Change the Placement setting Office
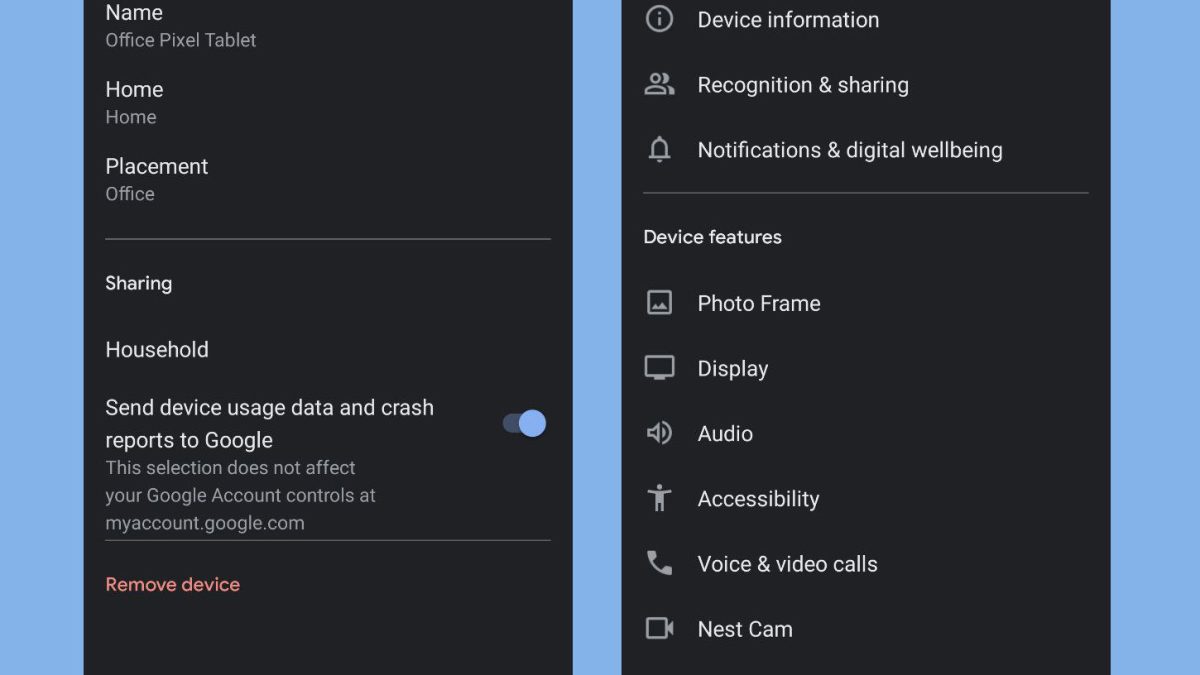 pos(157,179)
